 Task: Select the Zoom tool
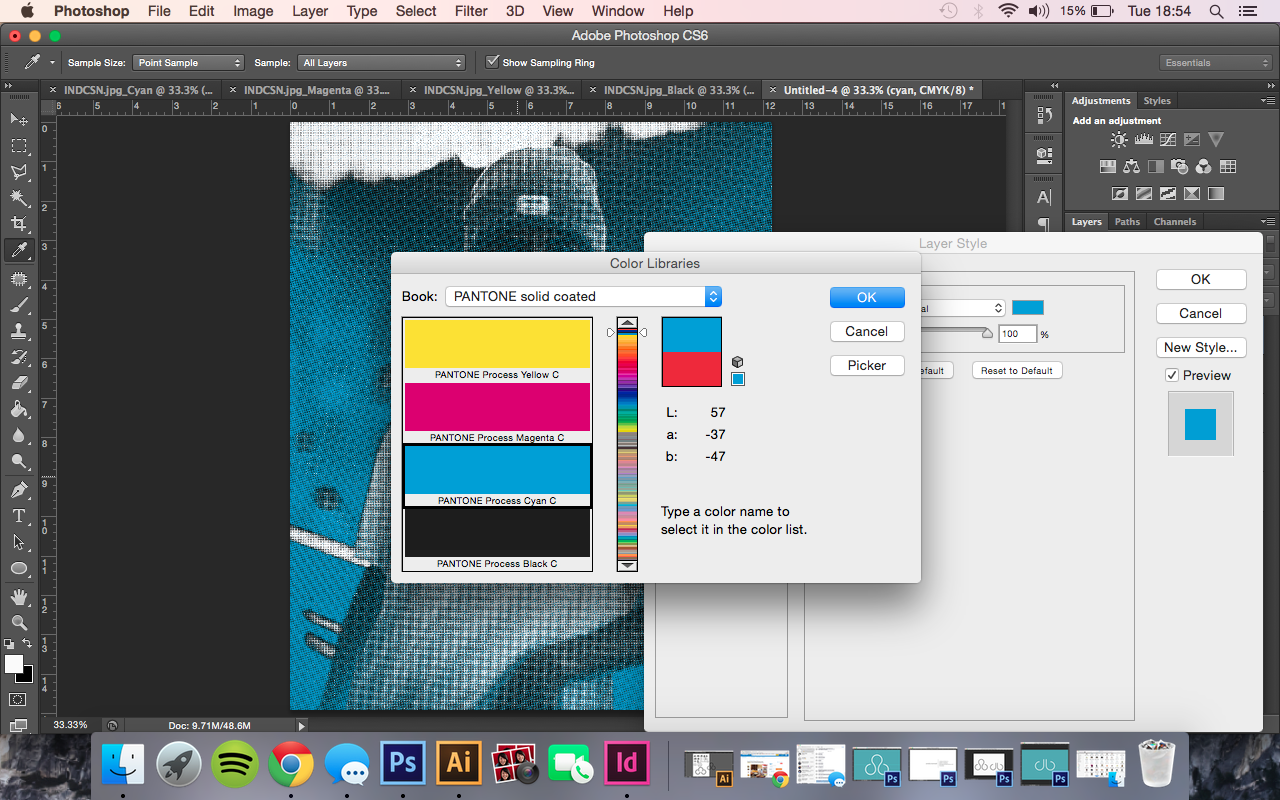18,623
